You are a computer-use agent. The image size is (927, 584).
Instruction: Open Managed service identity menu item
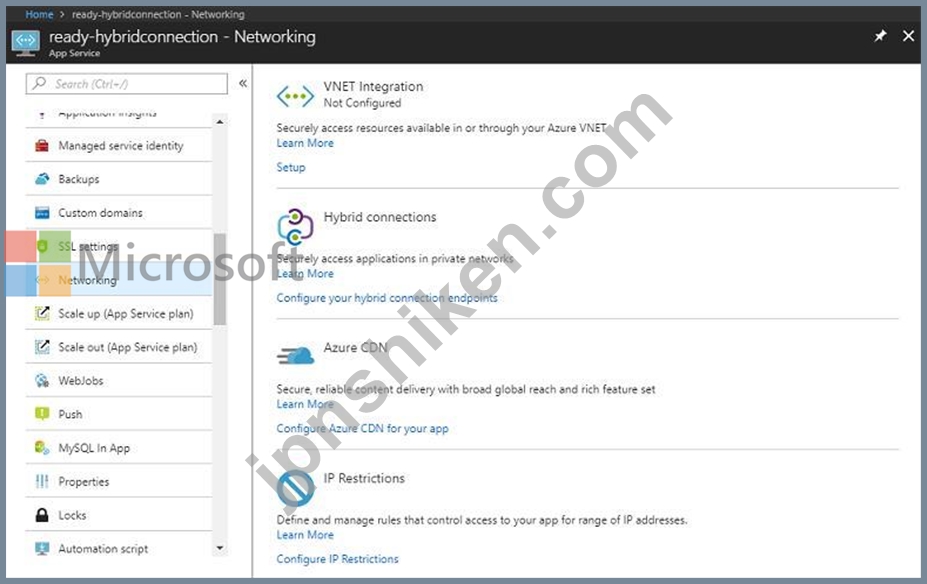pos(119,145)
